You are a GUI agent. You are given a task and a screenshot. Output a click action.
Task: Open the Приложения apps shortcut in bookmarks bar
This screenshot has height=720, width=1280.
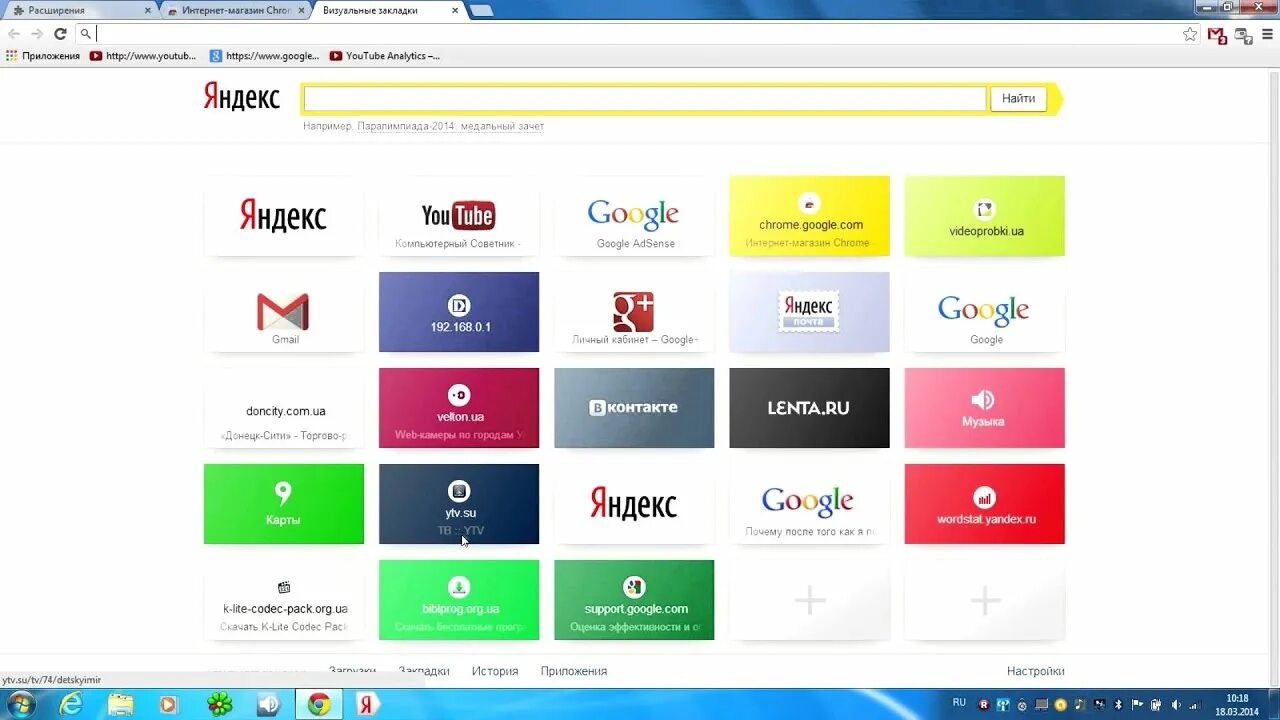click(43, 56)
